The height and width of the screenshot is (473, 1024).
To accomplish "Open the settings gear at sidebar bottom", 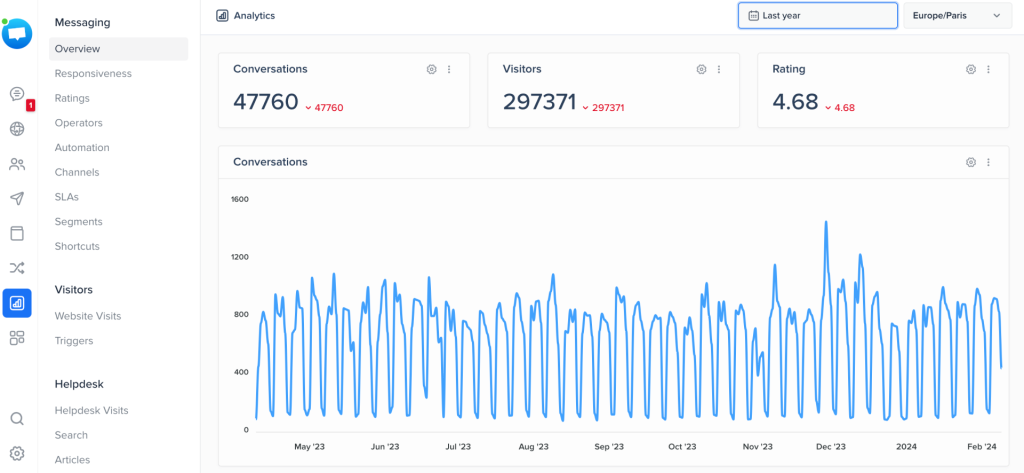I will tap(17, 453).
